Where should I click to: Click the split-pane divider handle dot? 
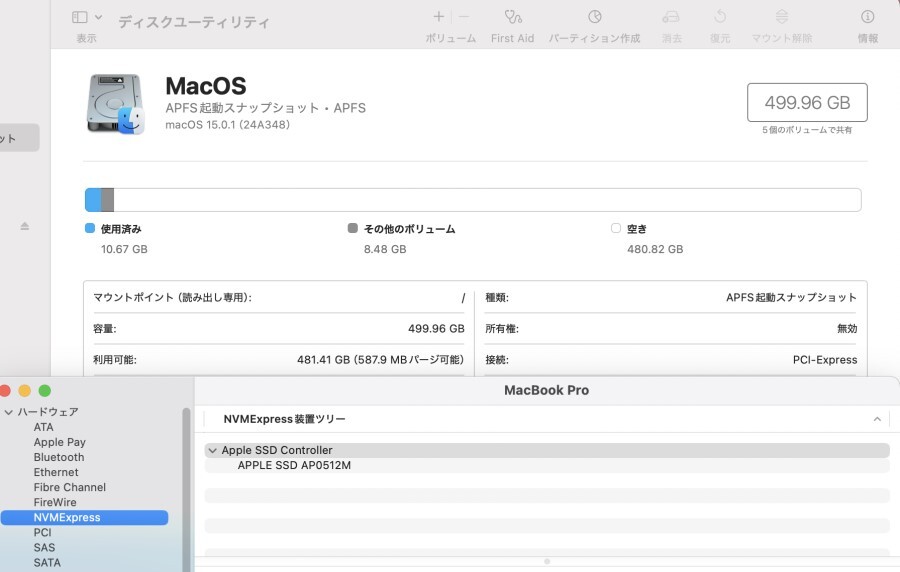(547, 561)
